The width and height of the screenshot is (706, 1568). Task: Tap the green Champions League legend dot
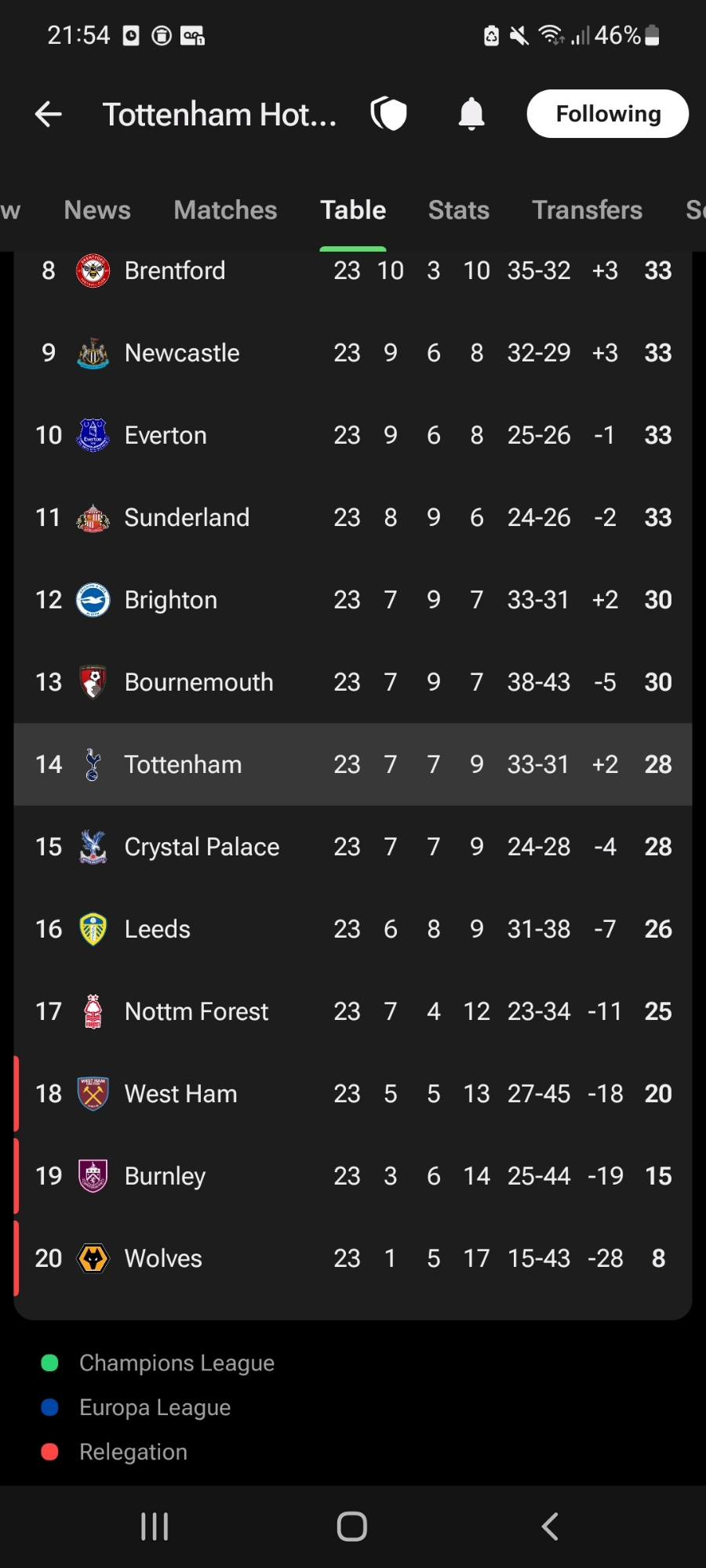tap(49, 1363)
